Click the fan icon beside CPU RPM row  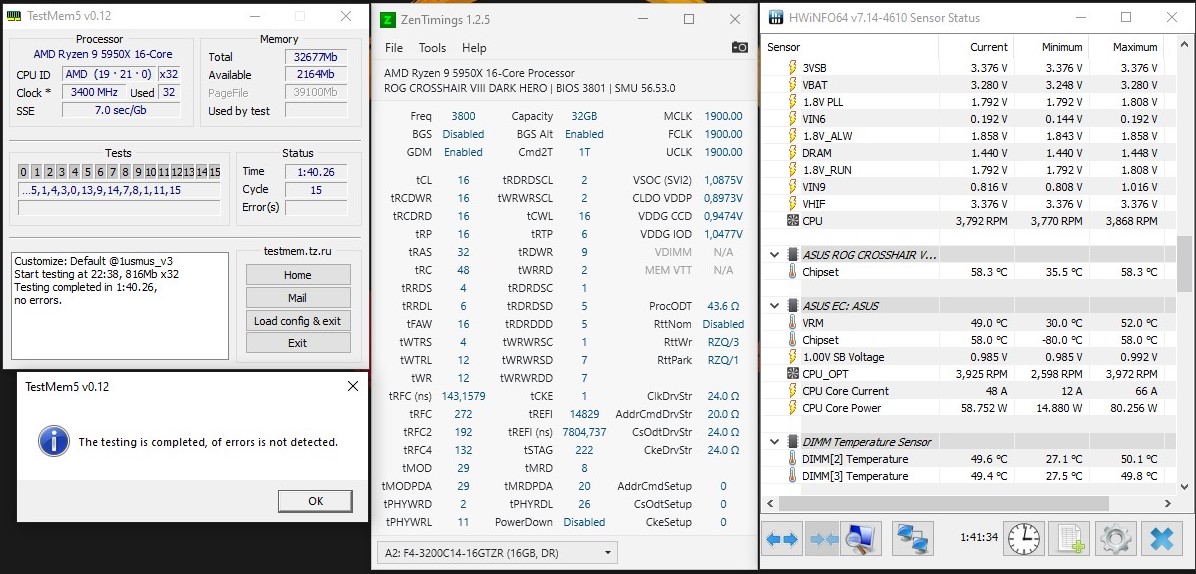793,221
